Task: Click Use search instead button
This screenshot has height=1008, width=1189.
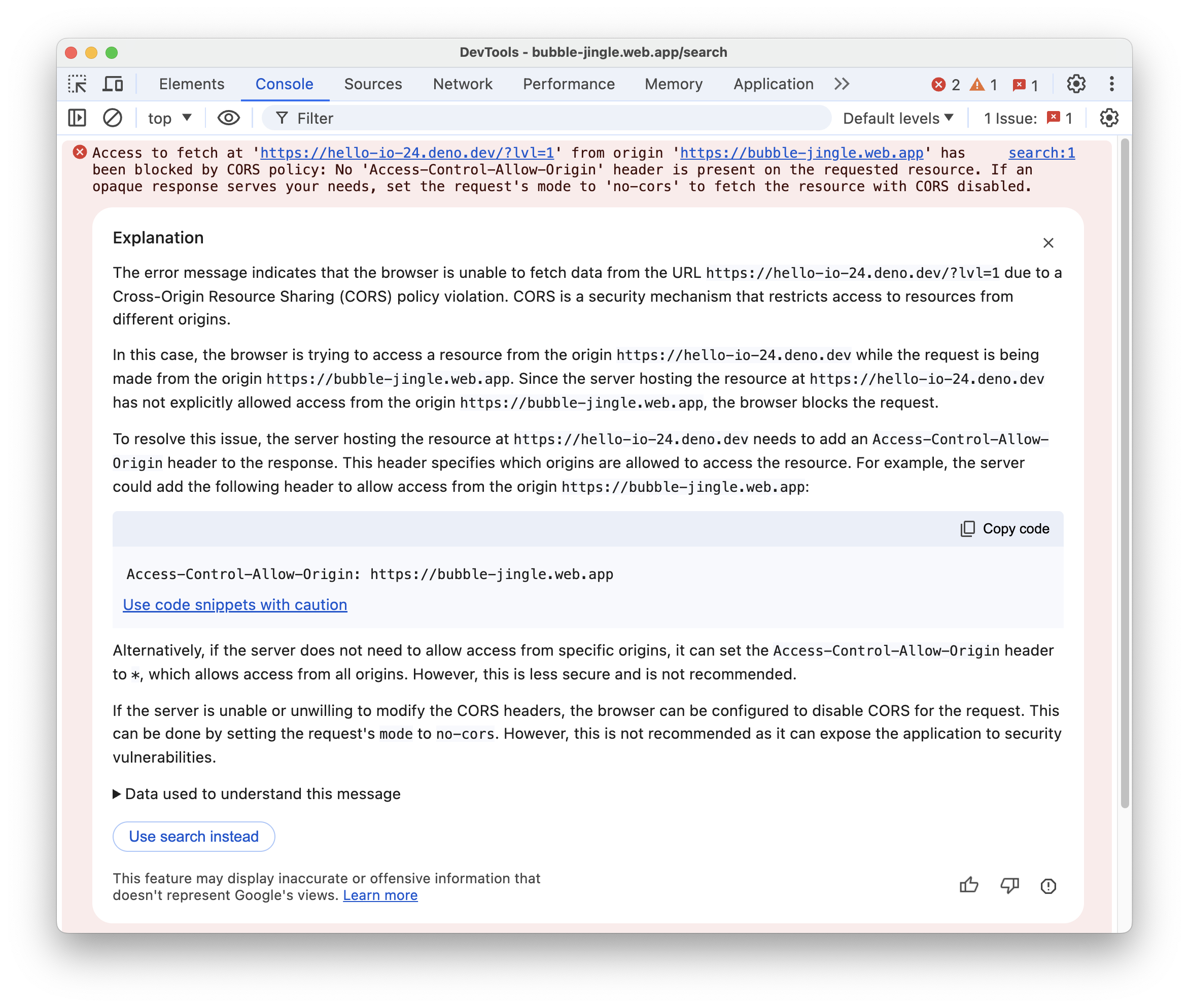Action: tap(194, 836)
